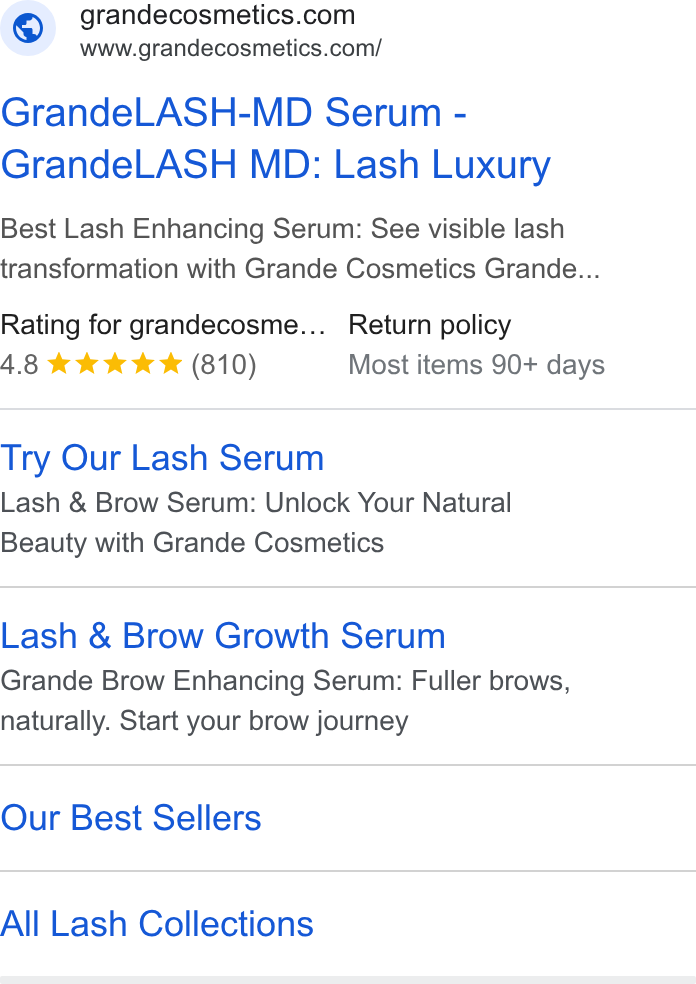The width and height of the screenshot is (696, 984).
Task: Open the Lash & Brow Growth Serum sitelink
Action: (223, 636)
